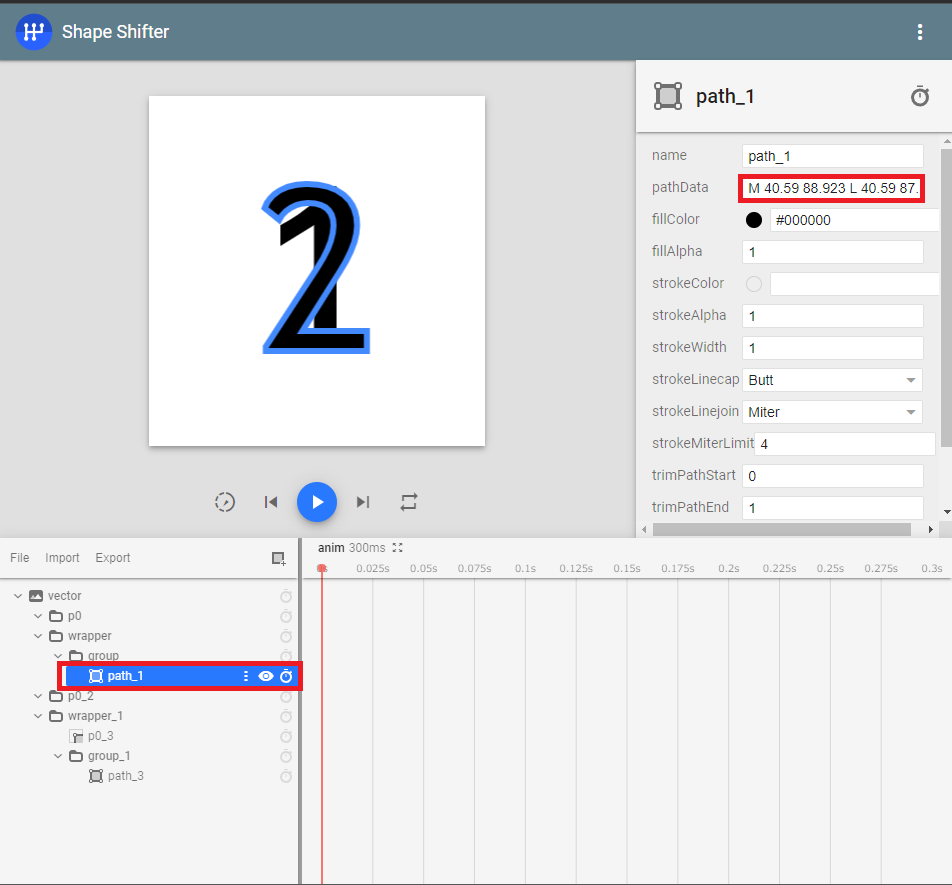Click the 0.15s mark on timeline ruler
The height and width of the screenshot is (885, 952).
pos(627,568)
